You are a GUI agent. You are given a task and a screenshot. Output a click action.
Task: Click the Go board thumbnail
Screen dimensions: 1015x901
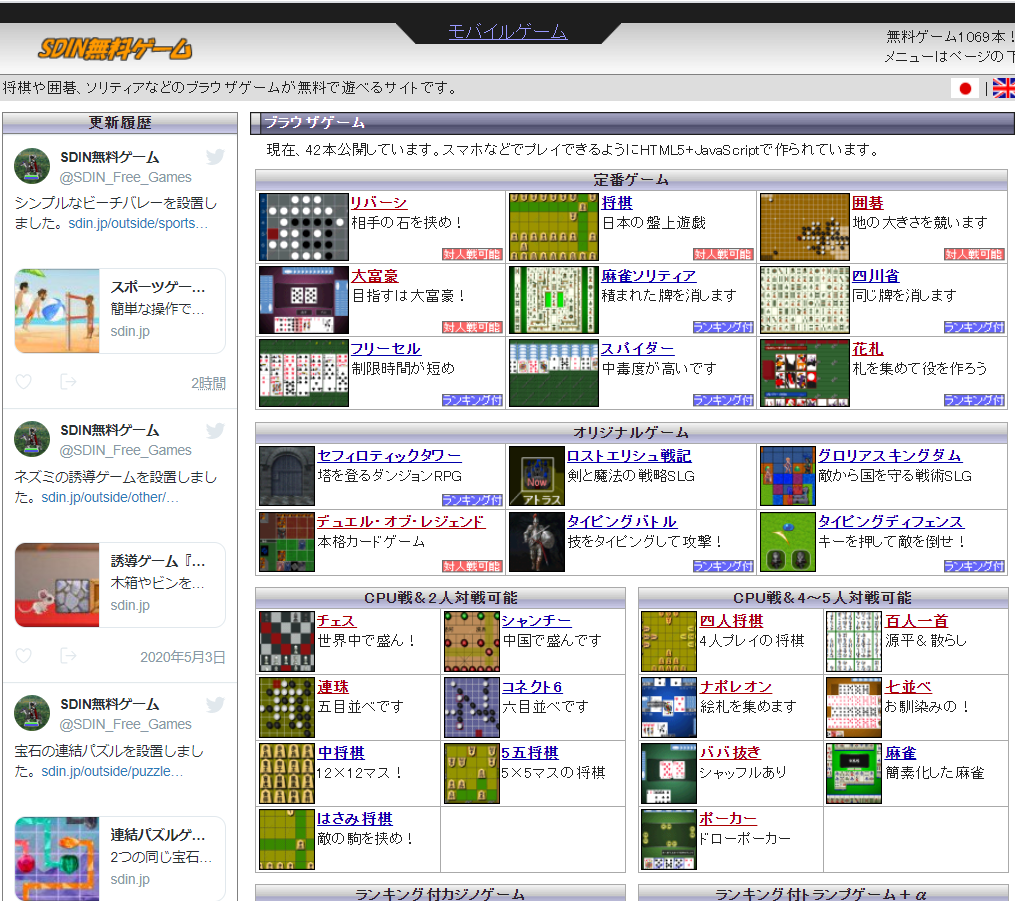(x=805, y=227)
